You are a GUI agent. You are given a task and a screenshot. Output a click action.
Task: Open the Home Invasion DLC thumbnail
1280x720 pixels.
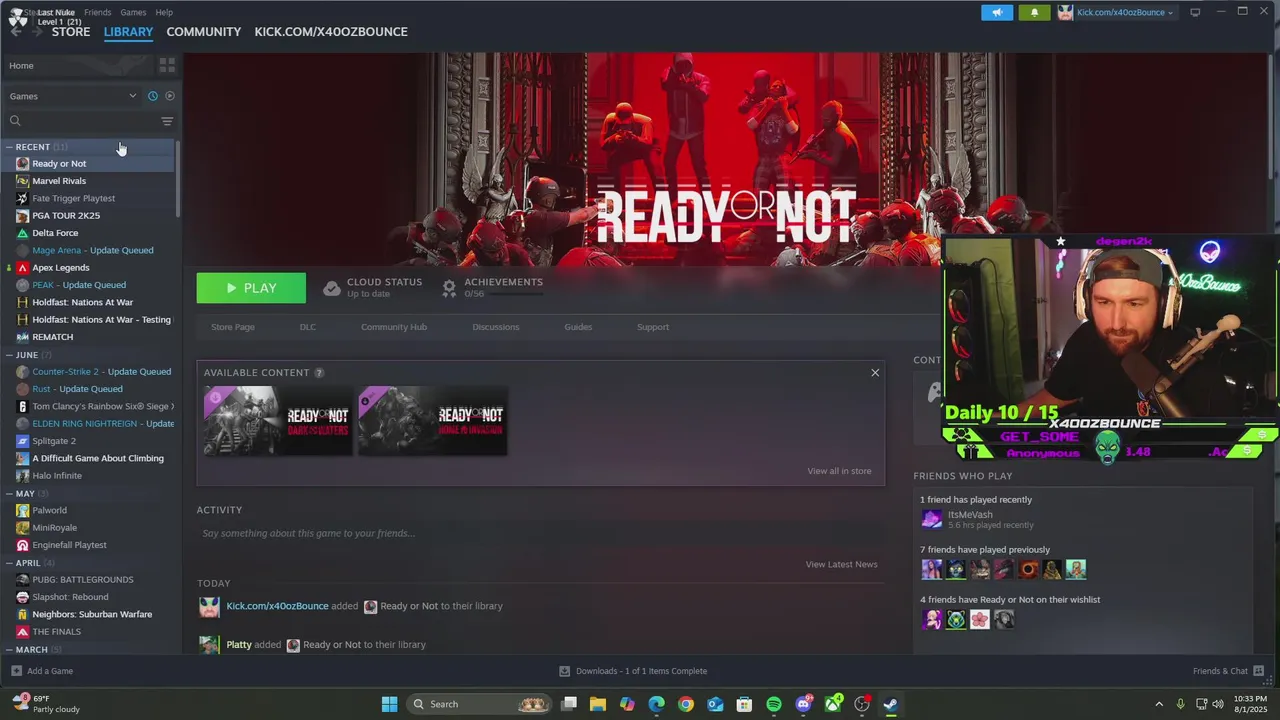click(x=433, y=421)
